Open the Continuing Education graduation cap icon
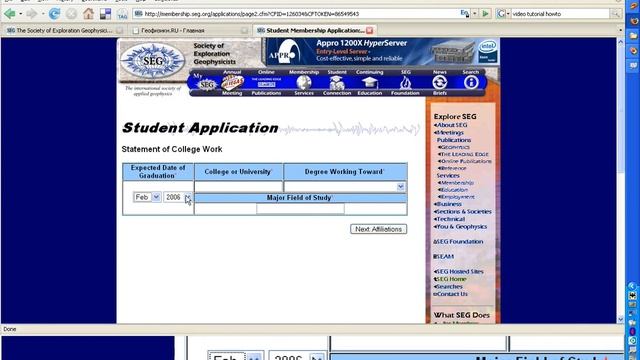The height and width of the screenshot is (360, 640). tap(369, 82)
